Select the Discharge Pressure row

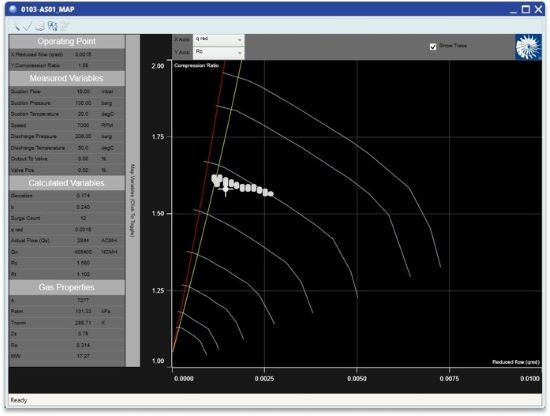pos(67,136)
